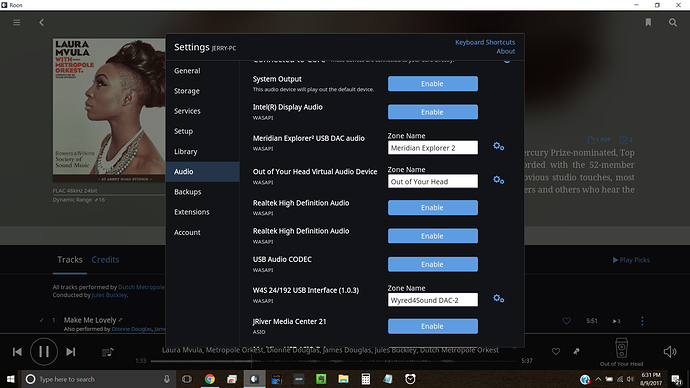This screenshot has width=690, height=388.
Task: Launch Chrome from the taskbar
Action: (209, 379)
